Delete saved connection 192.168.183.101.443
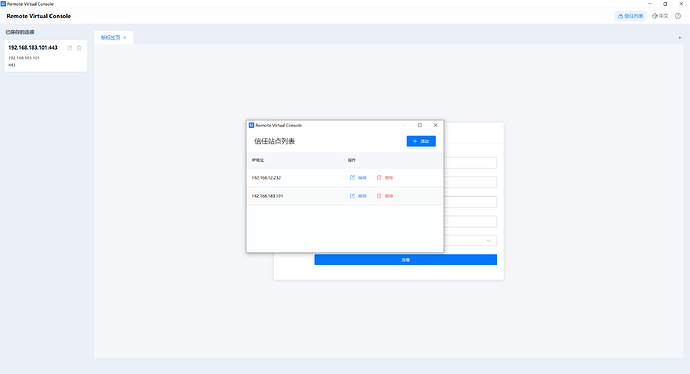 tap(79, 48)
